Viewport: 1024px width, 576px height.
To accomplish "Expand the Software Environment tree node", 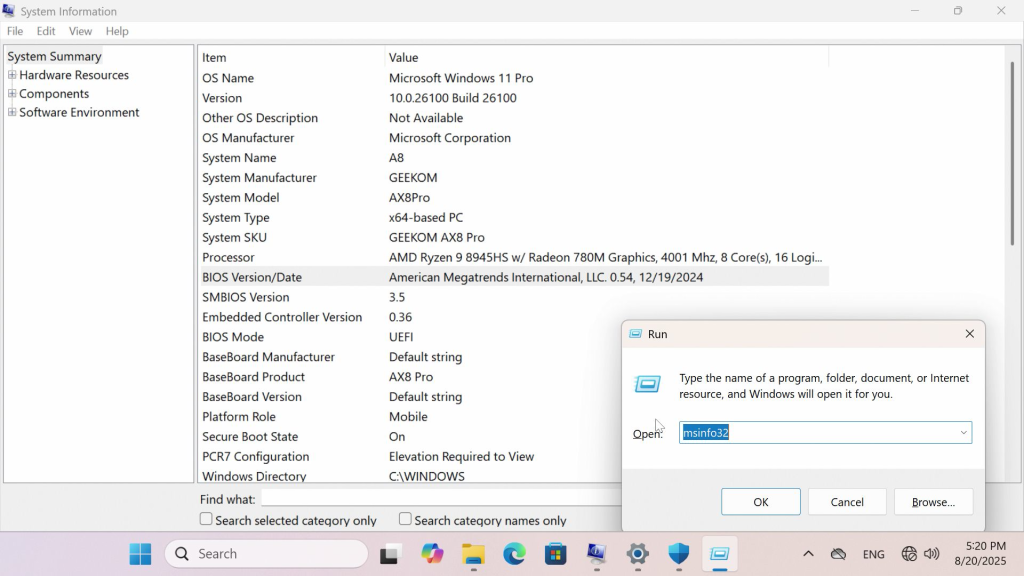I will (x=12, y=112).
